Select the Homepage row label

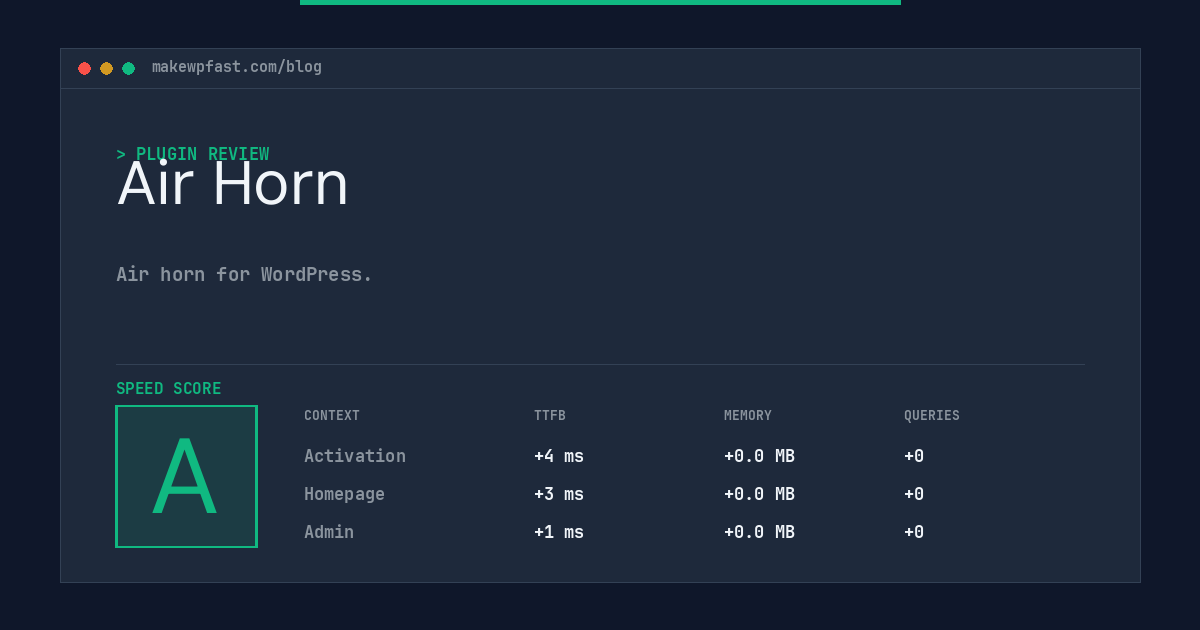[x=344, y=494]
